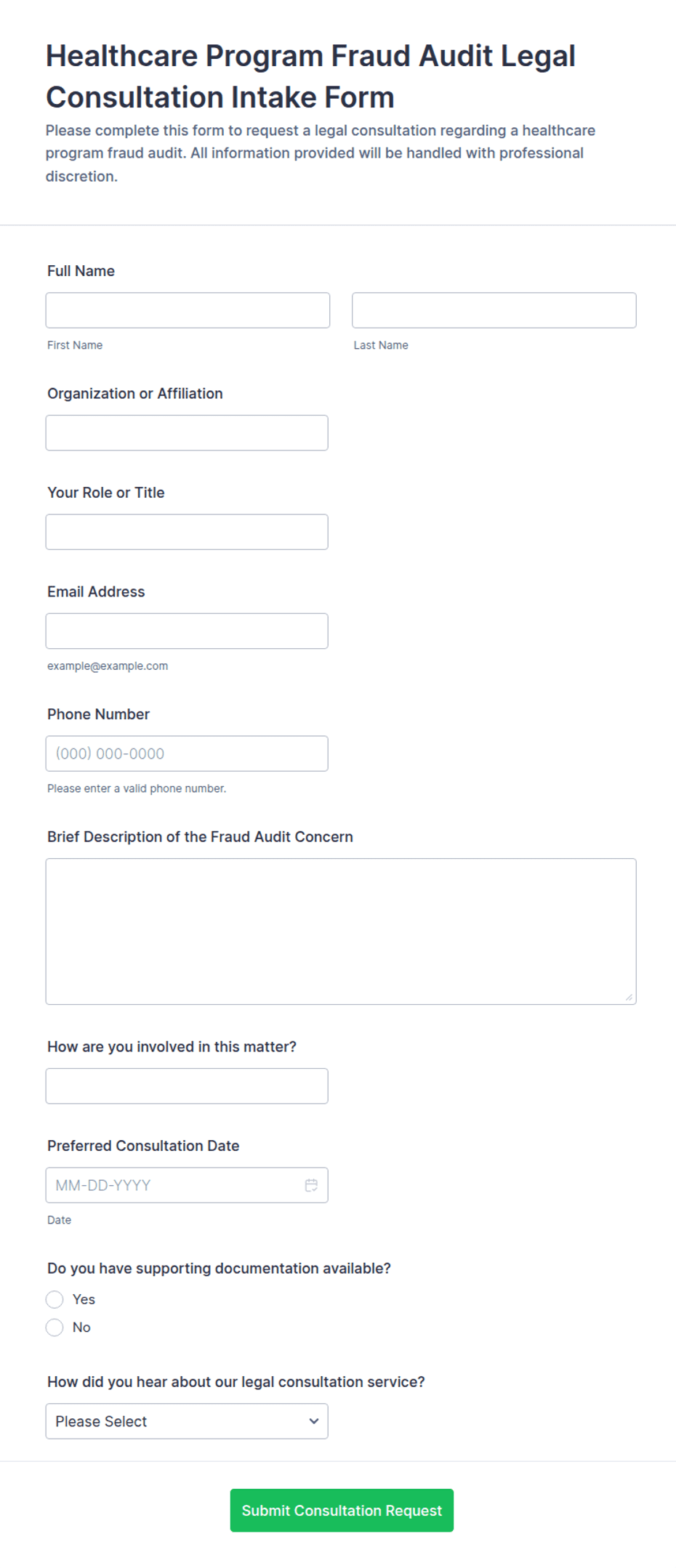
Task: Click the Preferred Consultation Date label
Action: pos(143,1146)
